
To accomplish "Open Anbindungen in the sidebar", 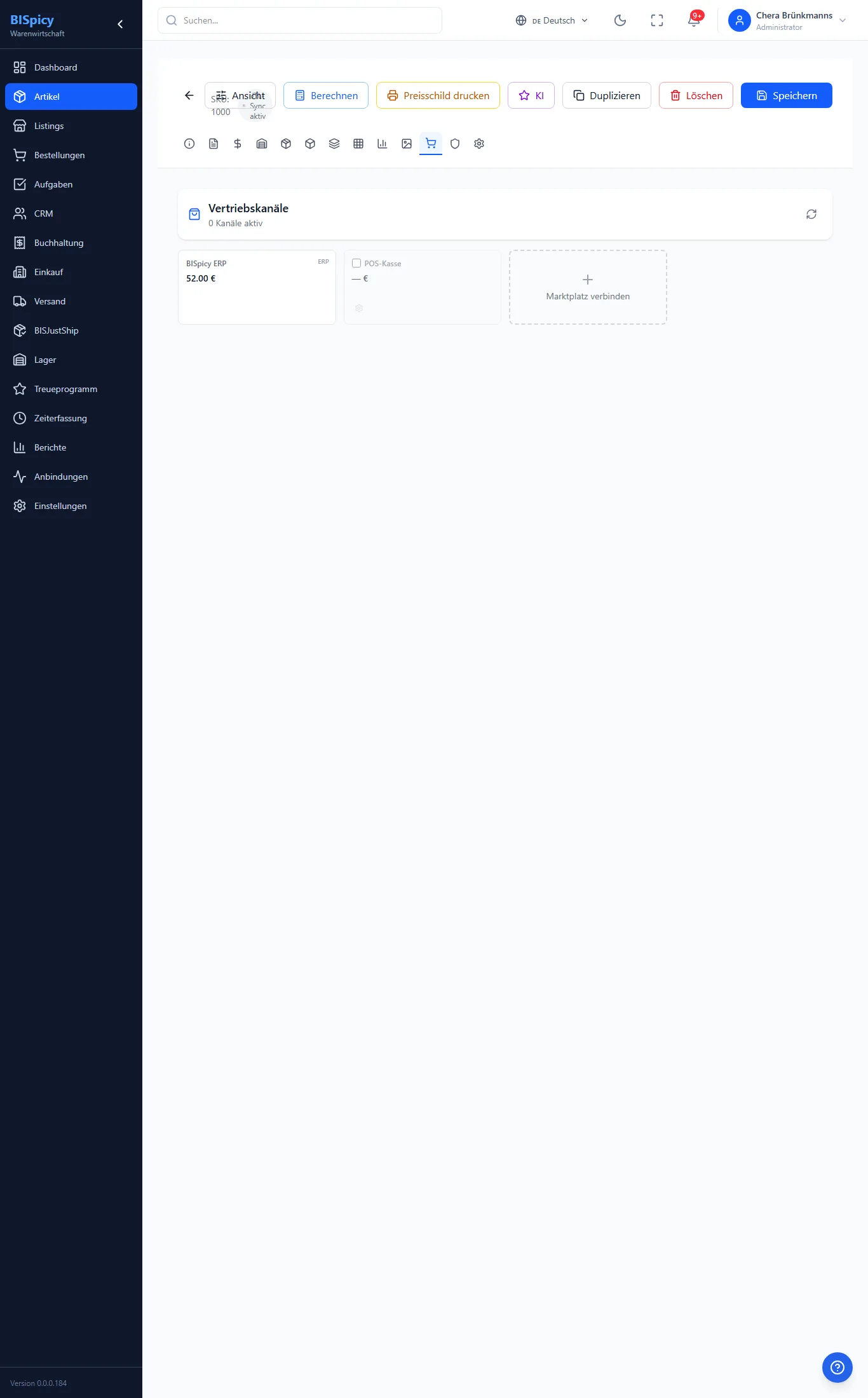I will pyautogui.click(x=71, y=477).
